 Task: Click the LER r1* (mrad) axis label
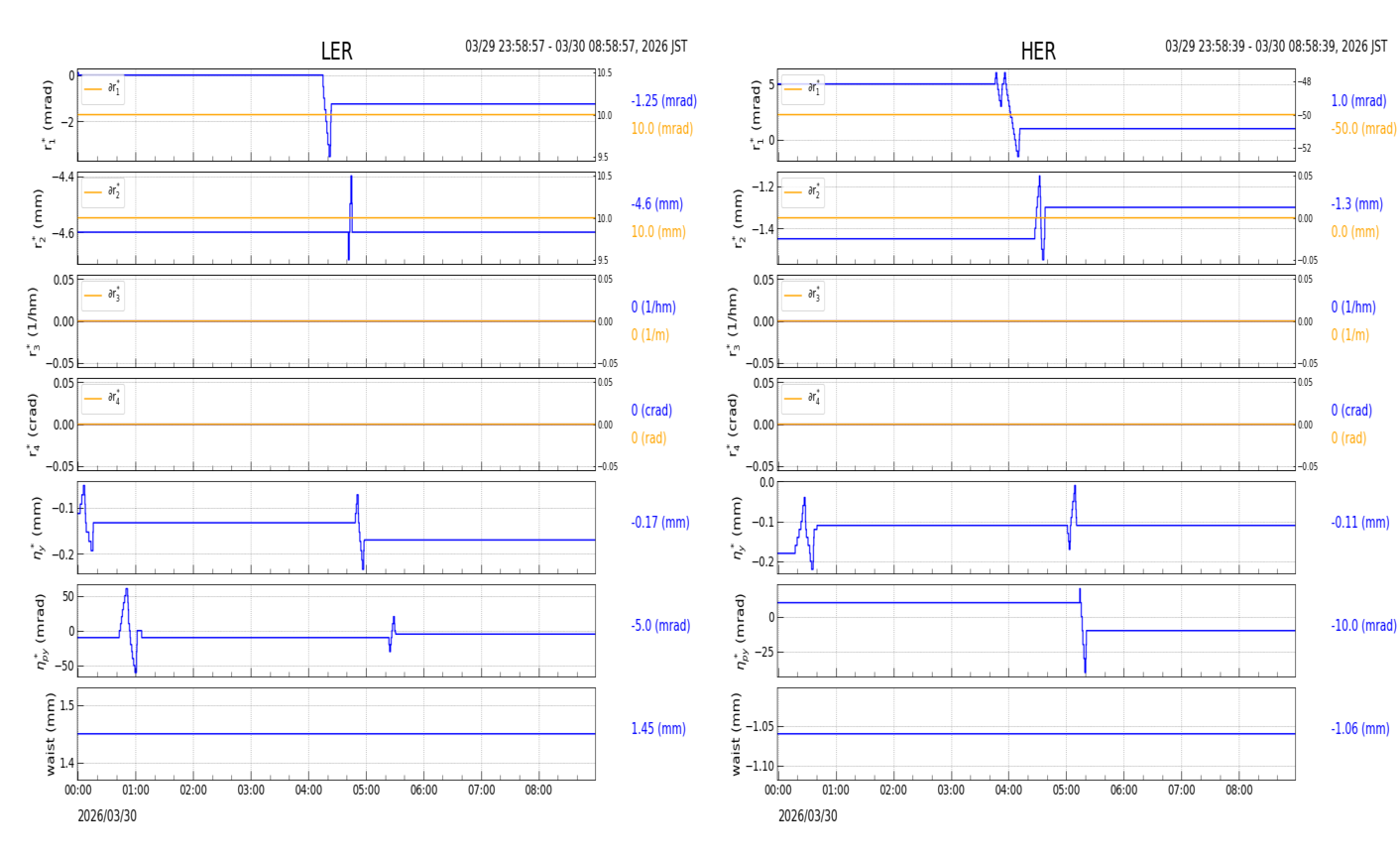tap(48, 115)
